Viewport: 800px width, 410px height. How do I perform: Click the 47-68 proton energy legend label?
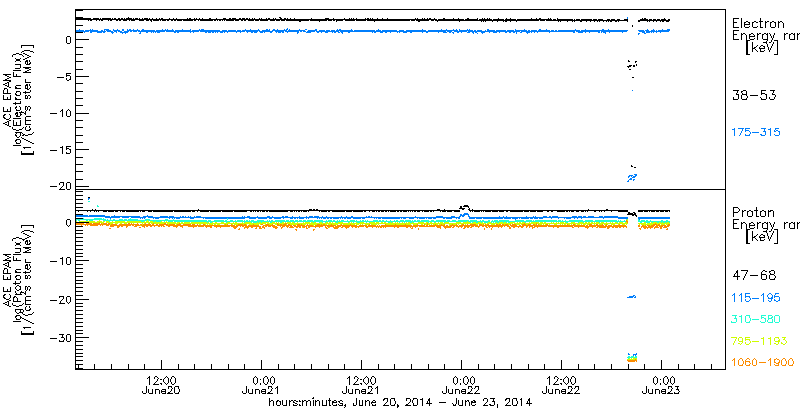(x=754, y=276)
